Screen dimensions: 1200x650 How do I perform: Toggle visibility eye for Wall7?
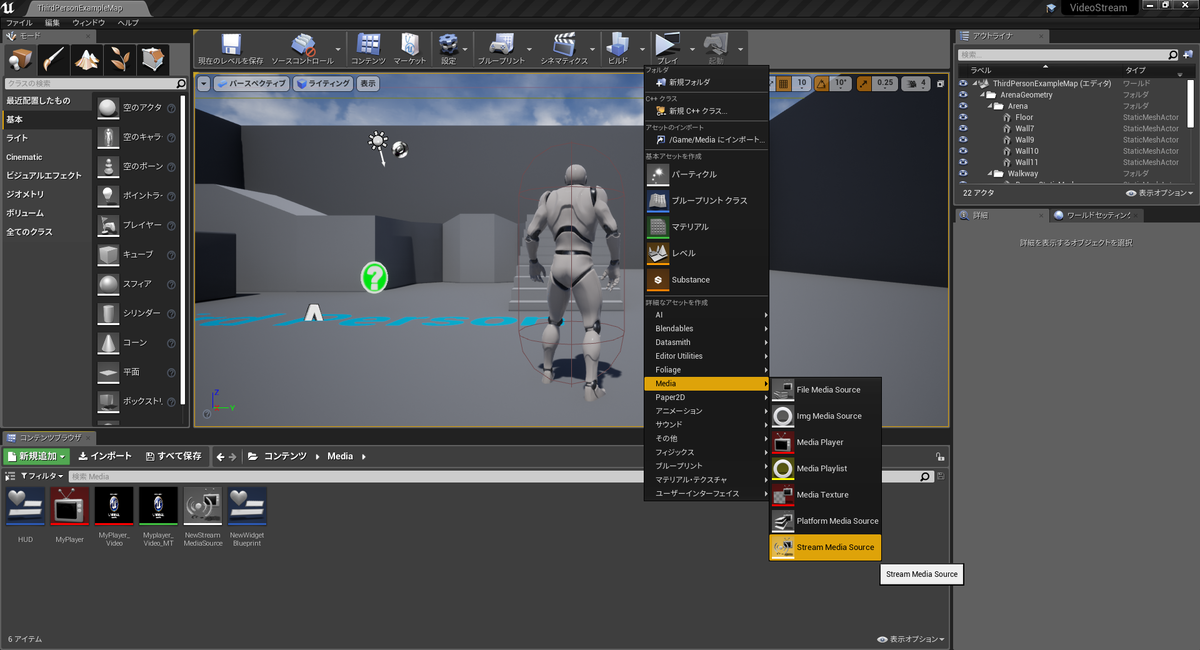[x=963, y=129]
